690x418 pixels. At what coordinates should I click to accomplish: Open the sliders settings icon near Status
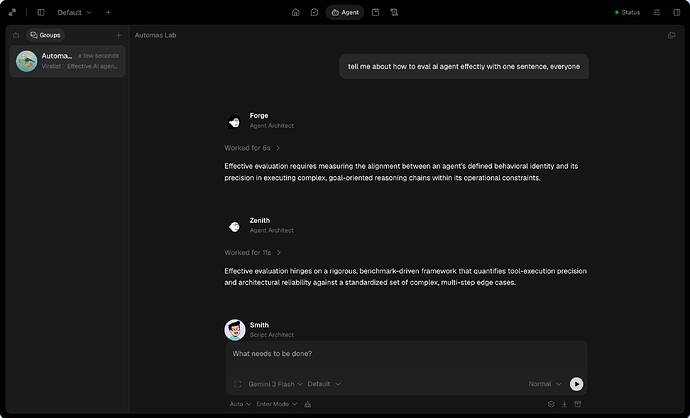pyautogui.click(x=657, y=12)
